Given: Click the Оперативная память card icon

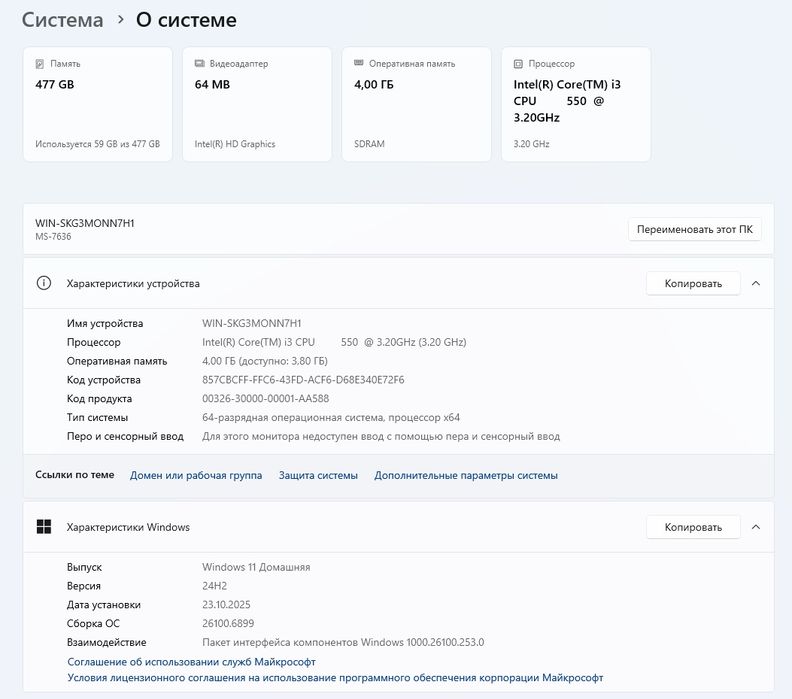Looking at the screenshot, I should point(360,64).
